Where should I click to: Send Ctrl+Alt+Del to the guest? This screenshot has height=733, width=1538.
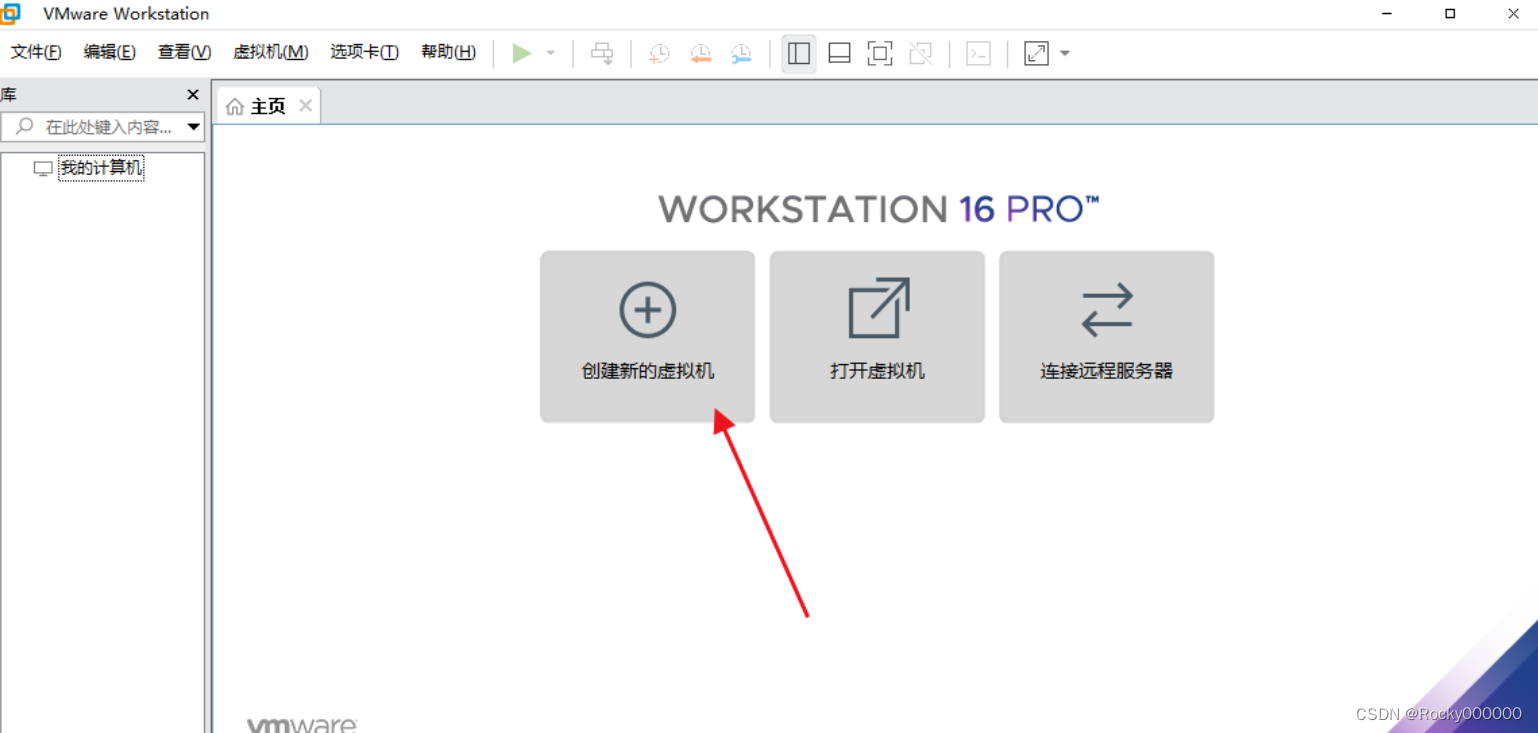point(602,53)
